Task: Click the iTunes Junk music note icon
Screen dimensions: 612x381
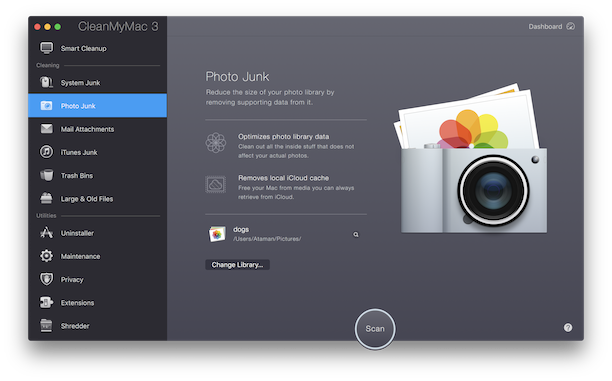Action: click(x=46, y=151)
